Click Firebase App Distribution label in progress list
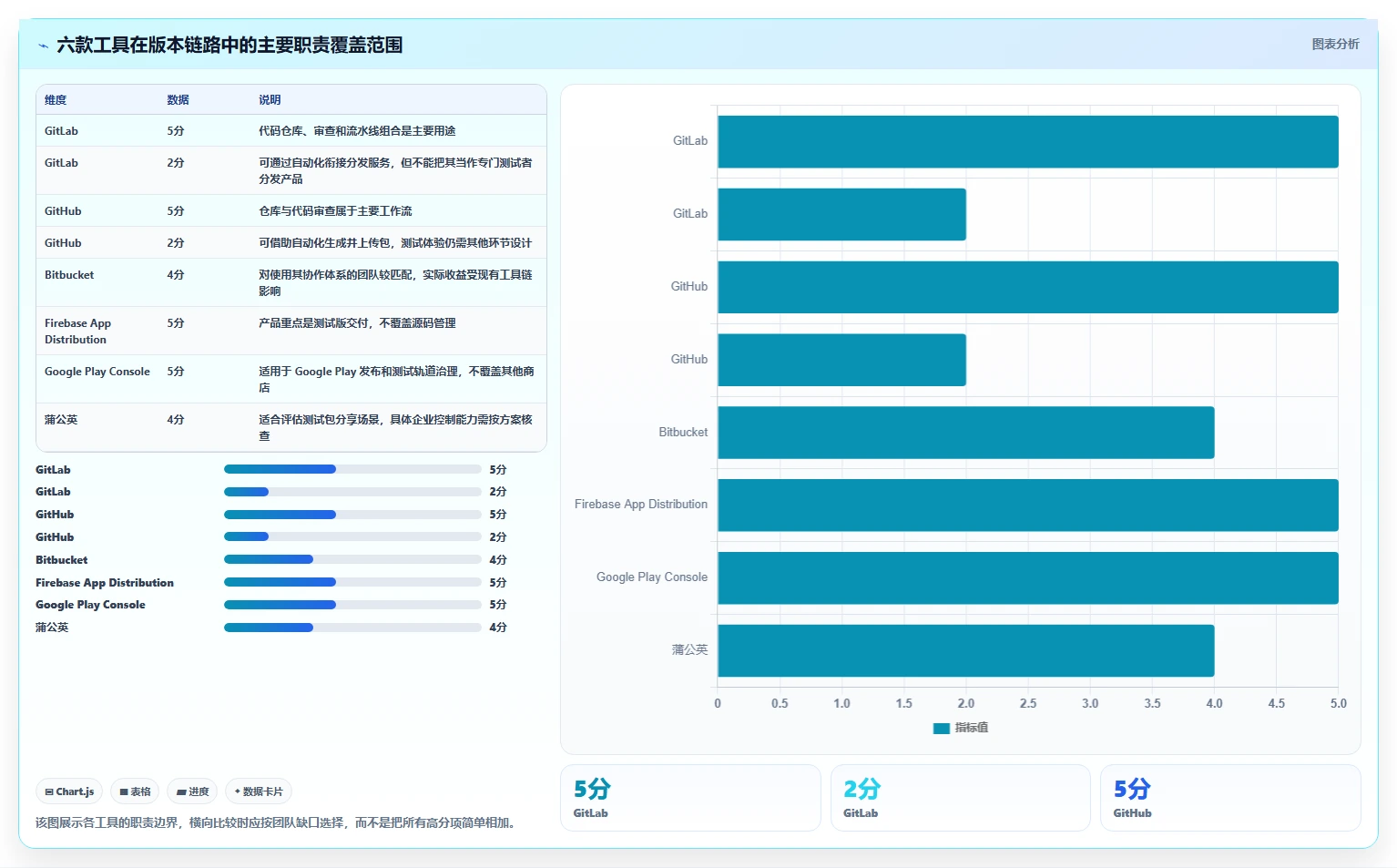 point(105,583)
